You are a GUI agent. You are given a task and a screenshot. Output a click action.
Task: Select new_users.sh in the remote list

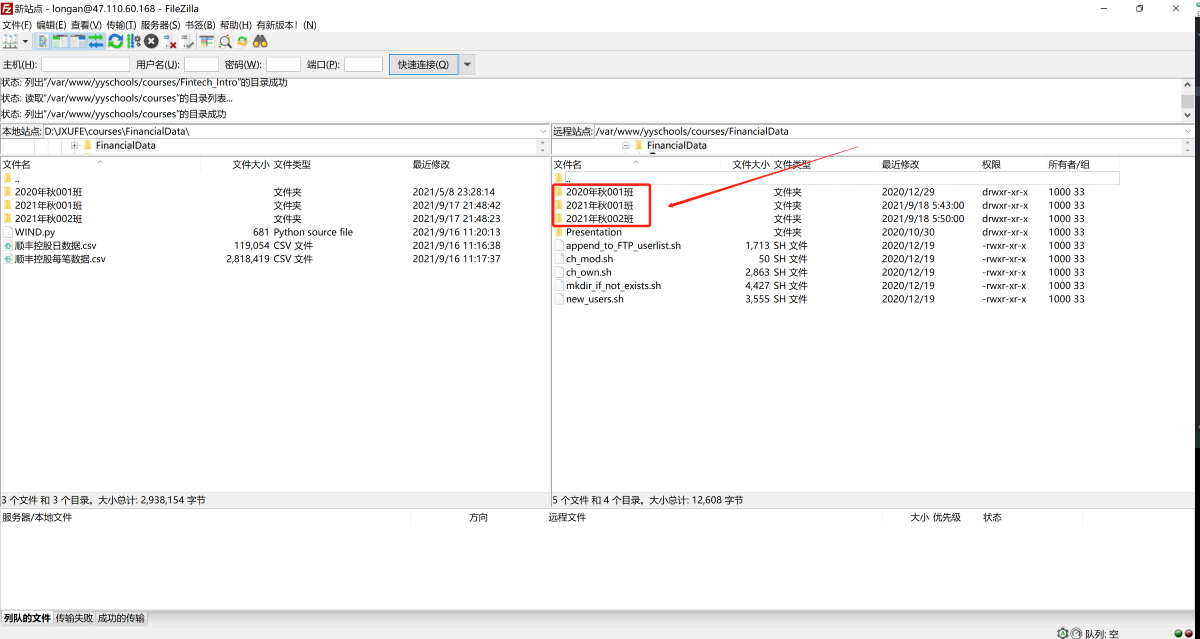tap(595, 299)
